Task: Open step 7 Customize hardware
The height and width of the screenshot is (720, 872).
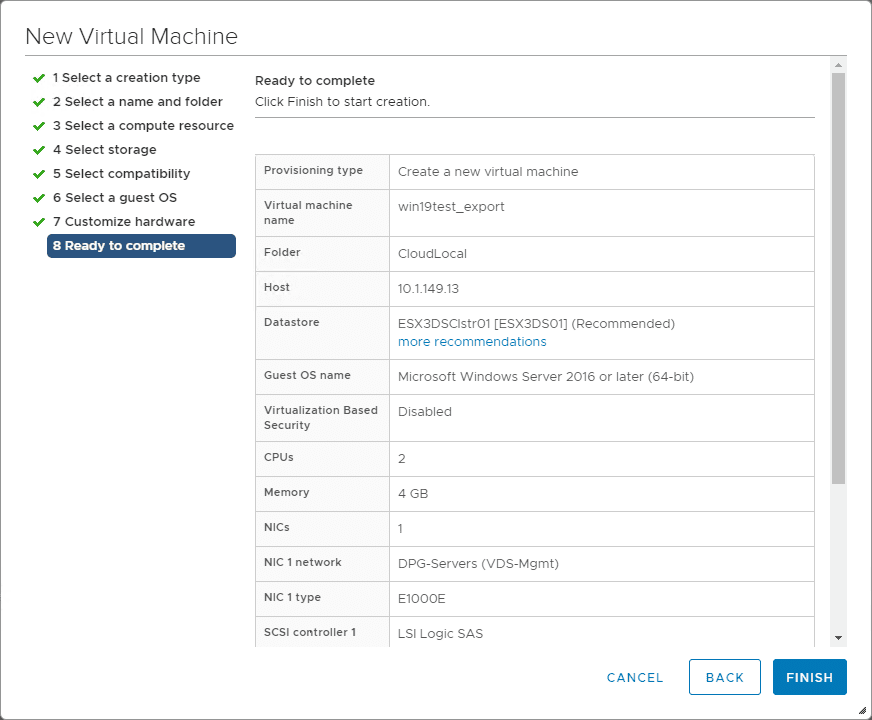Action: 124,222
